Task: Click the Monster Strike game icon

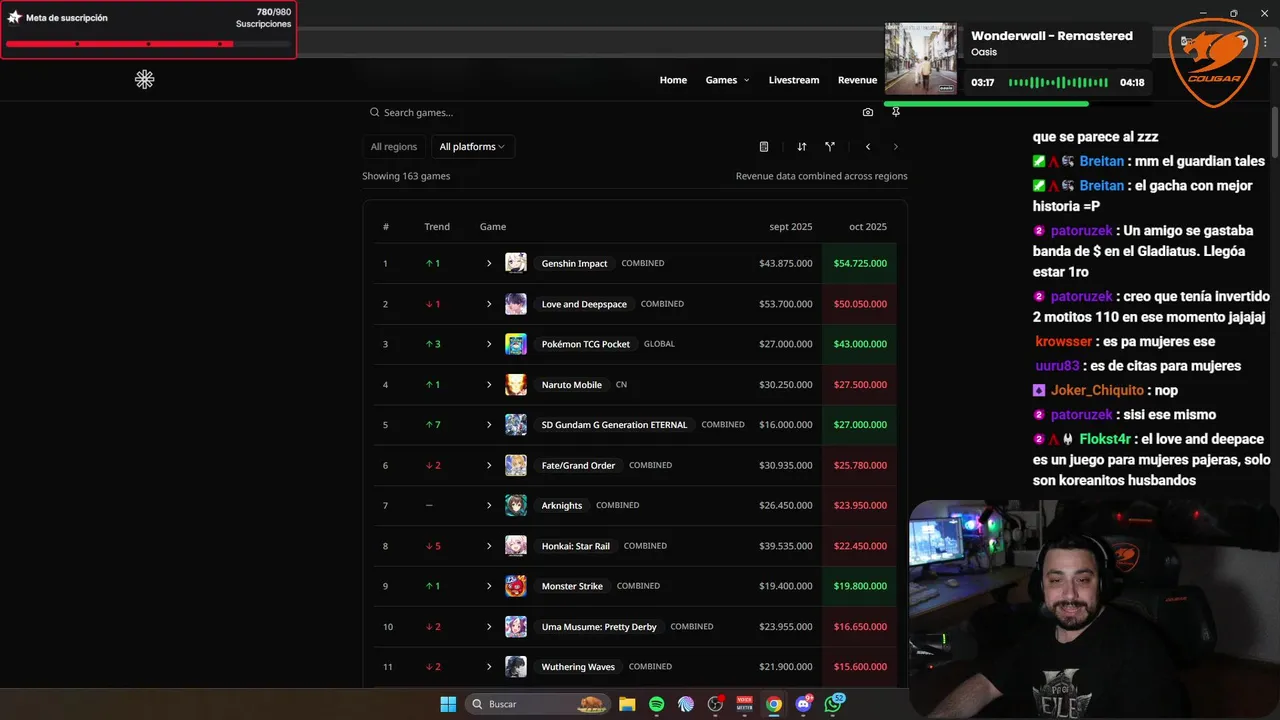Action: 516,586
